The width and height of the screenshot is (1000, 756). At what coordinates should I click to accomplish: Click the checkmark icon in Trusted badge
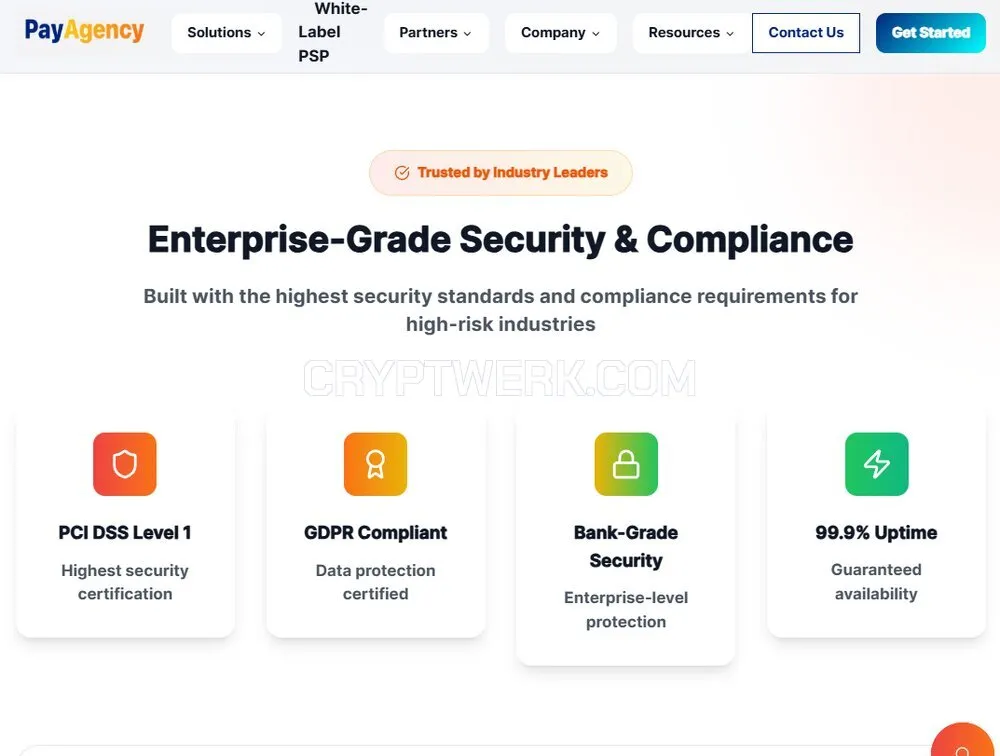tap(402, 173)
